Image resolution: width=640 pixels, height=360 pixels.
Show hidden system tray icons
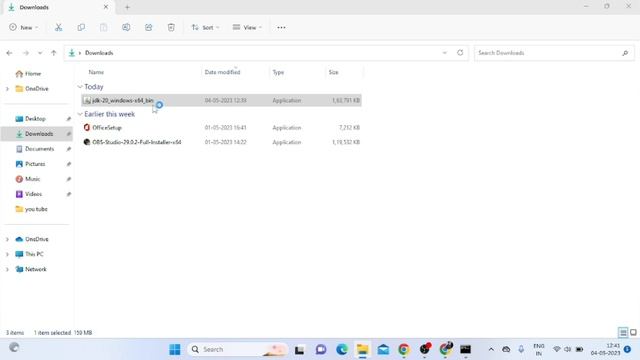click(491, 349)
